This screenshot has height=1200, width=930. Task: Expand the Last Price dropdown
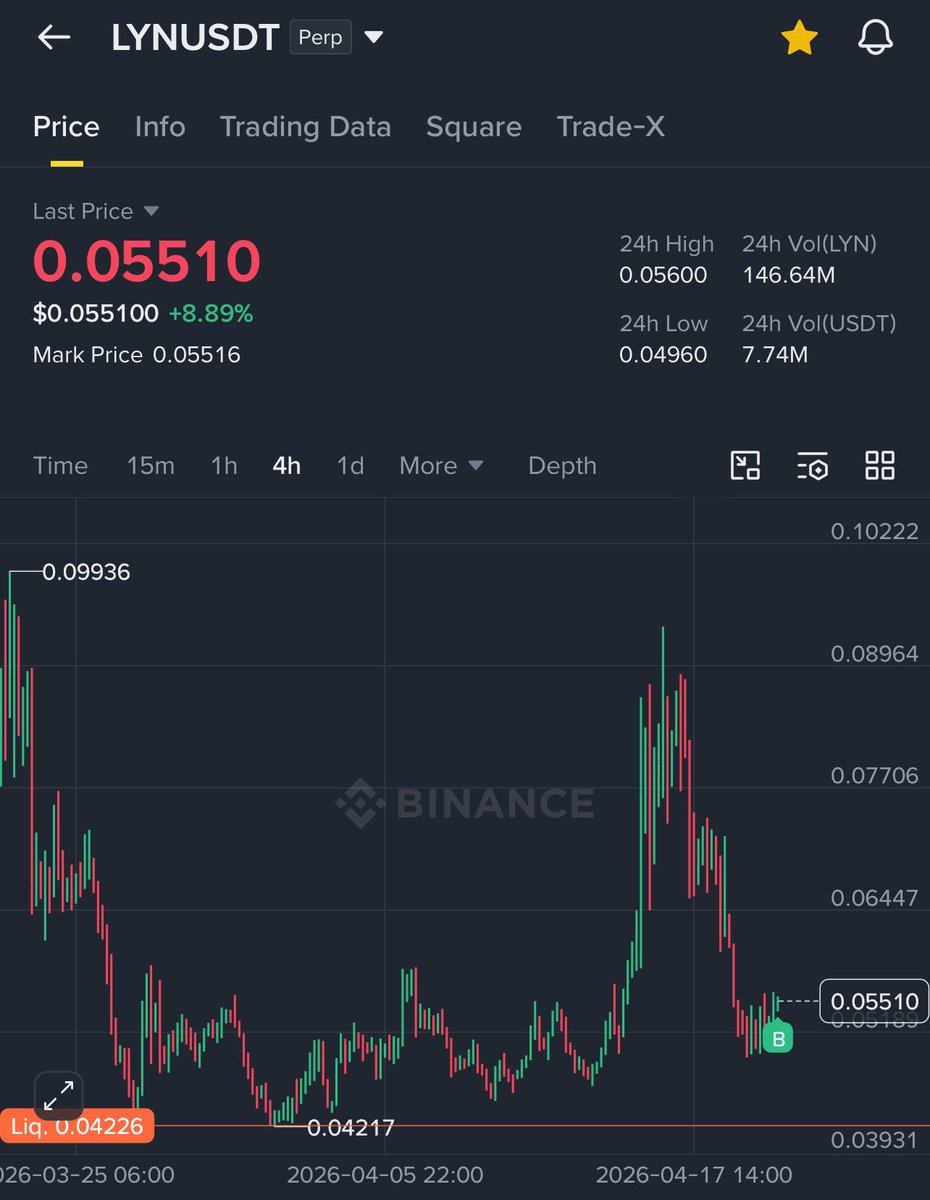tap(96, 211)
